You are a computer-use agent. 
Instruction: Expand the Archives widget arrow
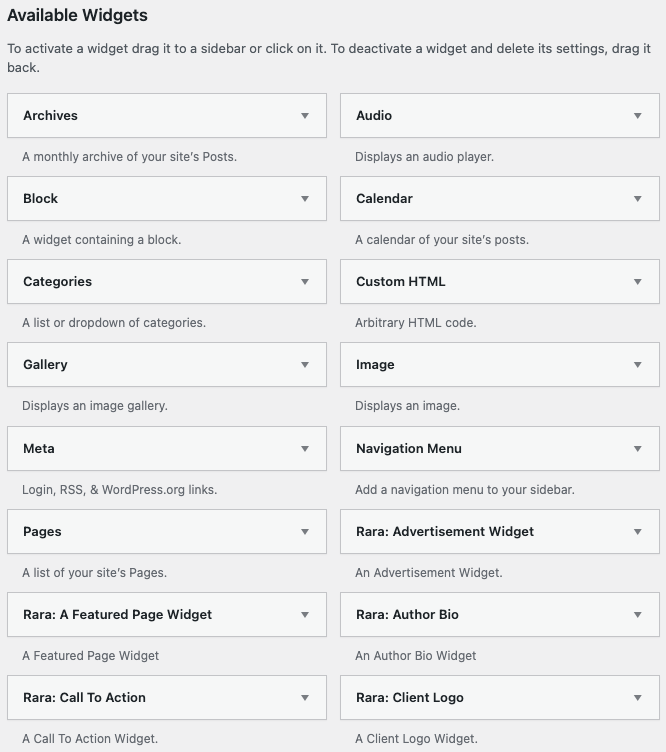305,116
